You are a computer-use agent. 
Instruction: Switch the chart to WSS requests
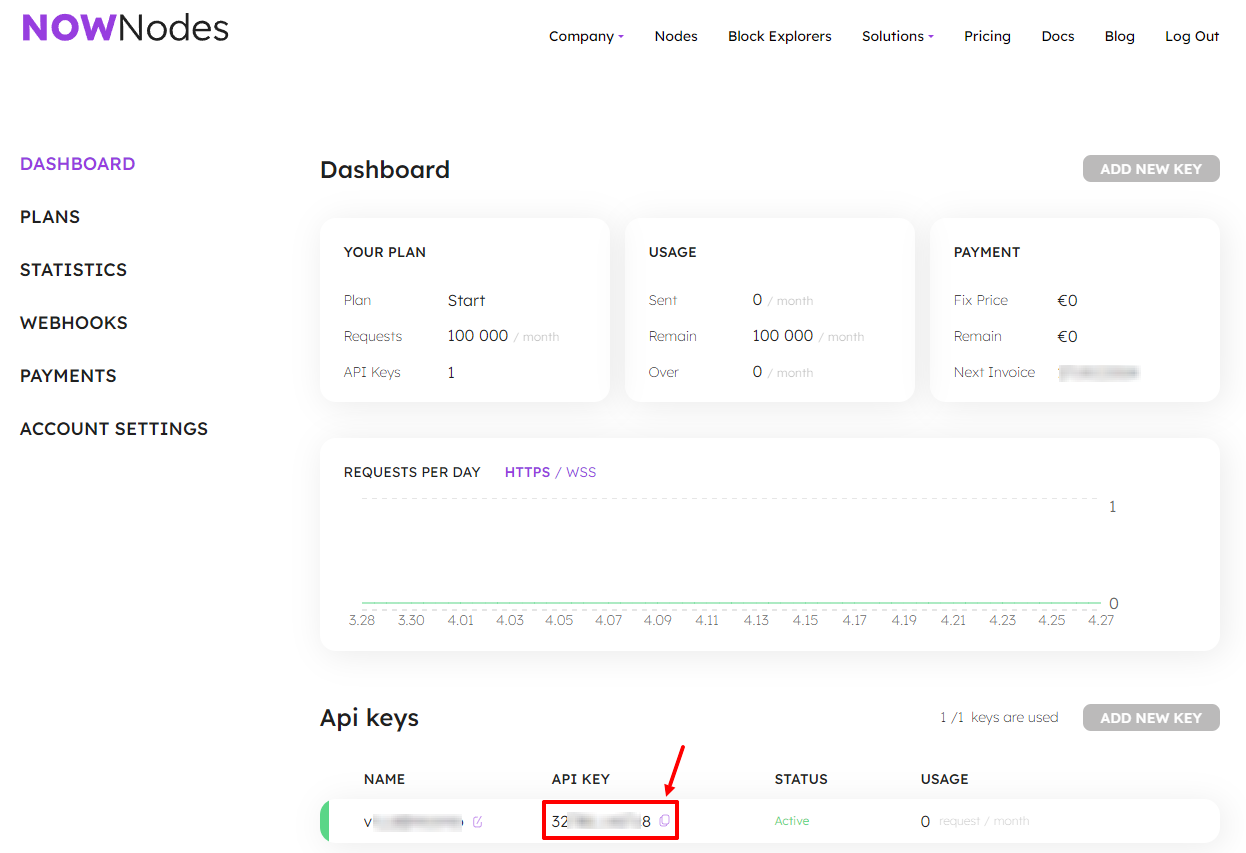tap(581, 472)
